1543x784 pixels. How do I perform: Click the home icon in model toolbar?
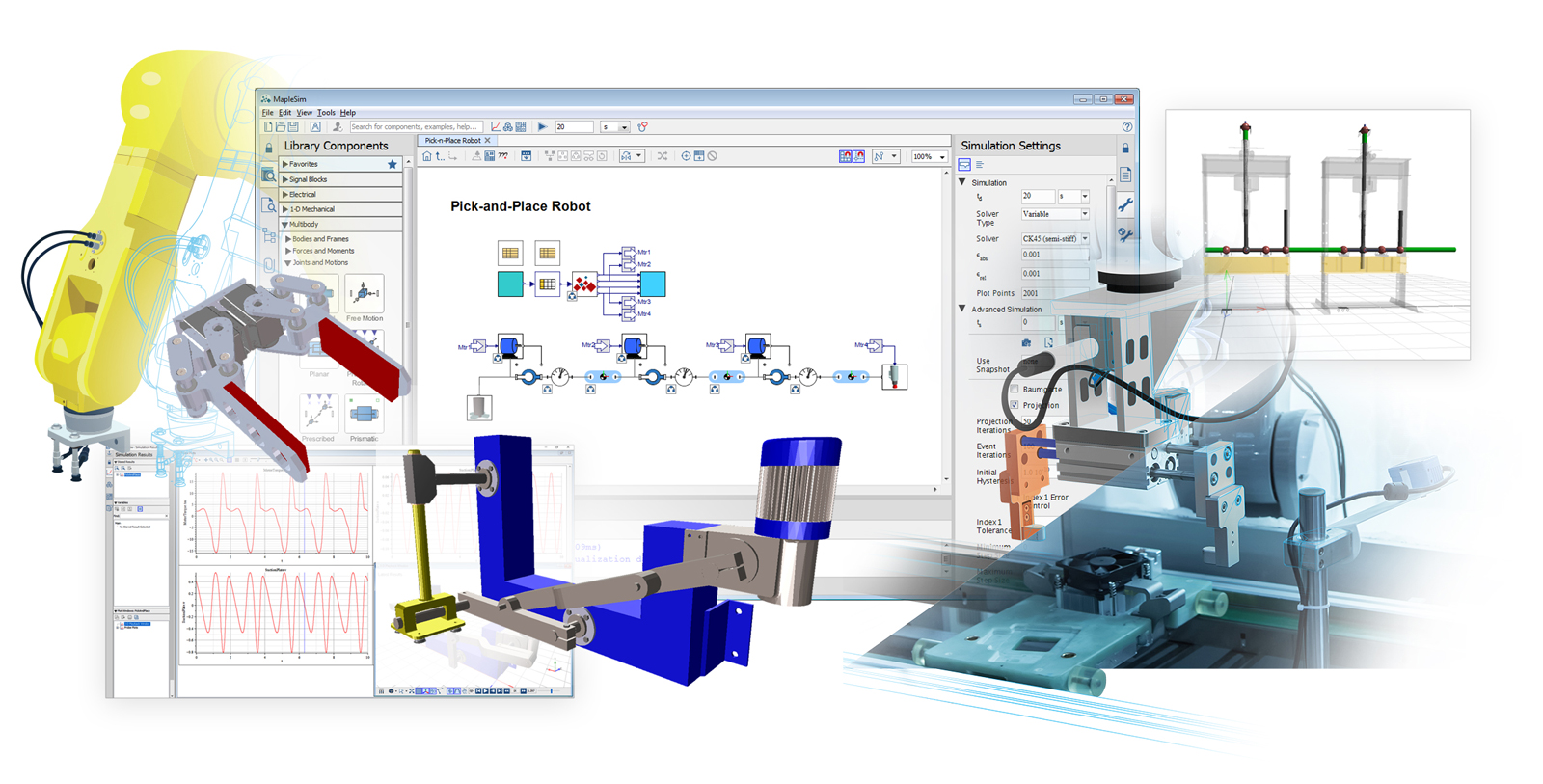click(427, 156)
